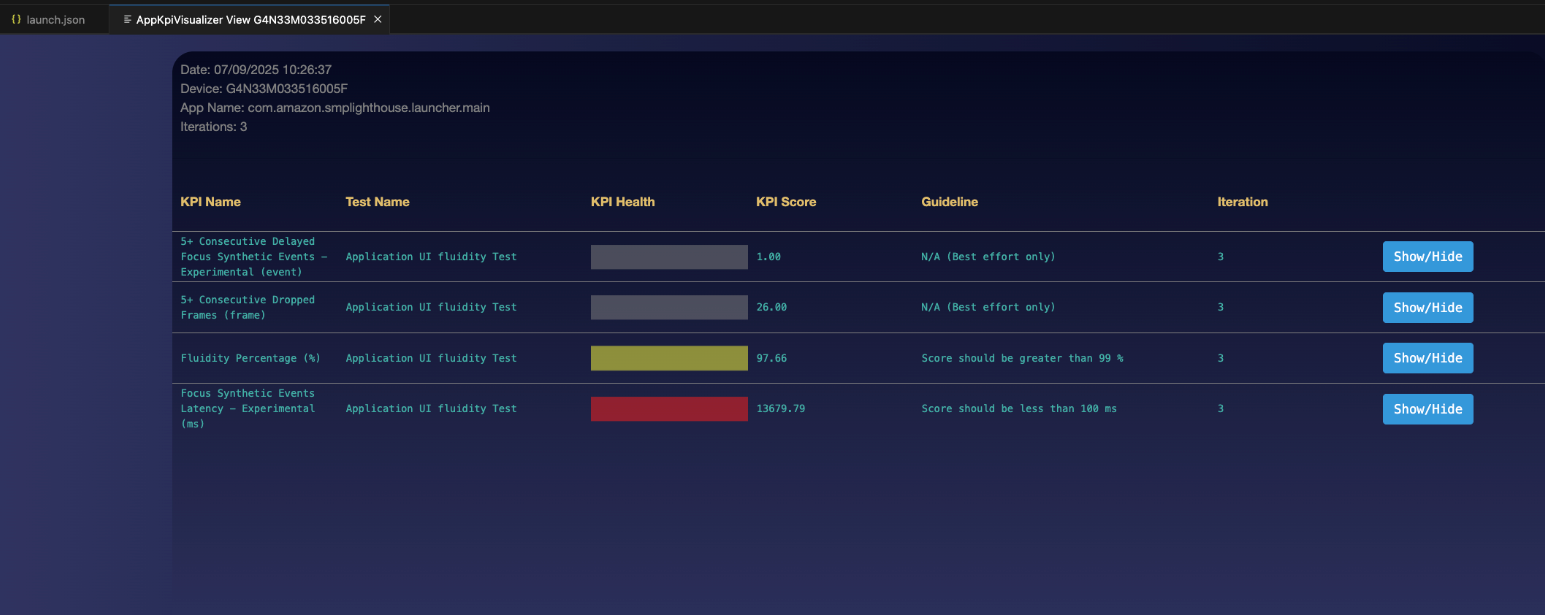This screenshot has height=615, width=1545.
Task: Toggle Show/Hide for Fluidity Percentage row
Action: coord(1427,358)
